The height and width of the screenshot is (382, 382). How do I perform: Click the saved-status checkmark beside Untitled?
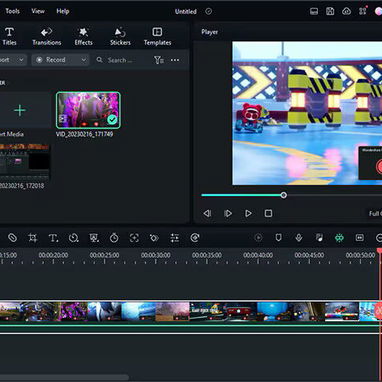click(x=209, y=11)
